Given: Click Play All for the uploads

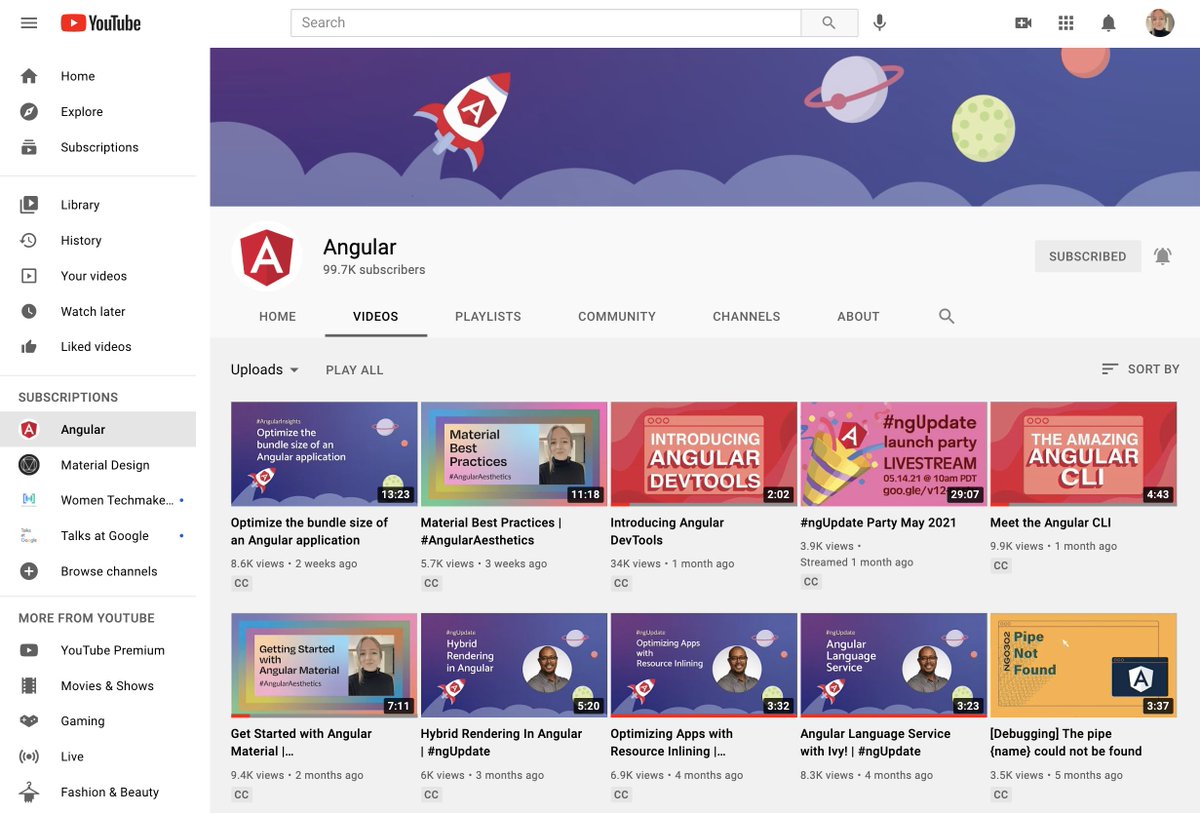Looking at the screenshot, I should (354, 369).
